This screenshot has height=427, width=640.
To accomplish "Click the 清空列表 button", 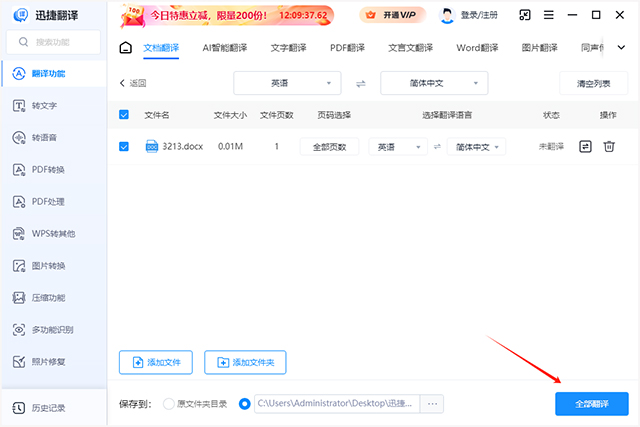I will pos(593,84).
